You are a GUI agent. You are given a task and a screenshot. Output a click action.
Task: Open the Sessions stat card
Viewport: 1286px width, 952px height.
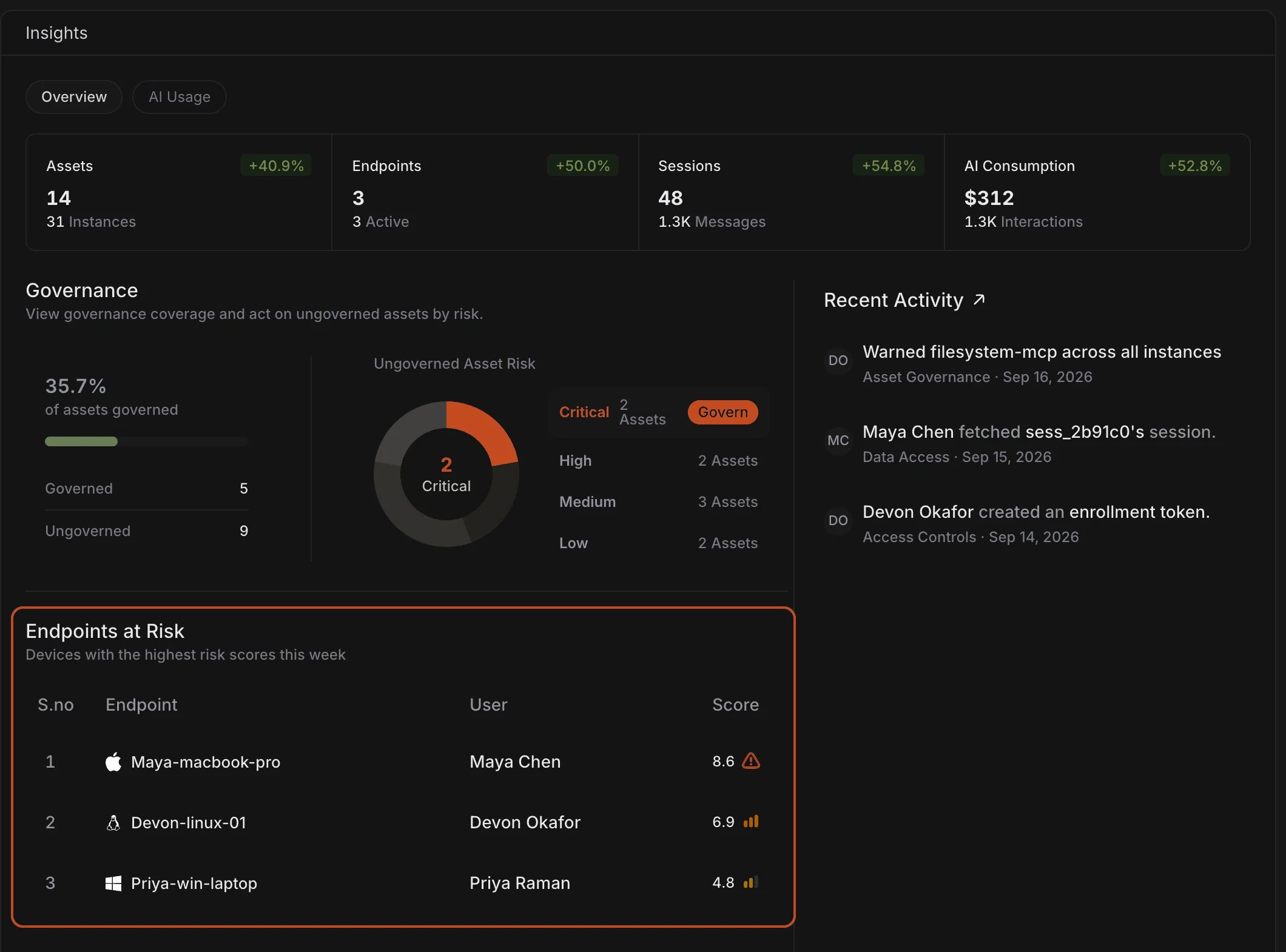click(792, 192)
